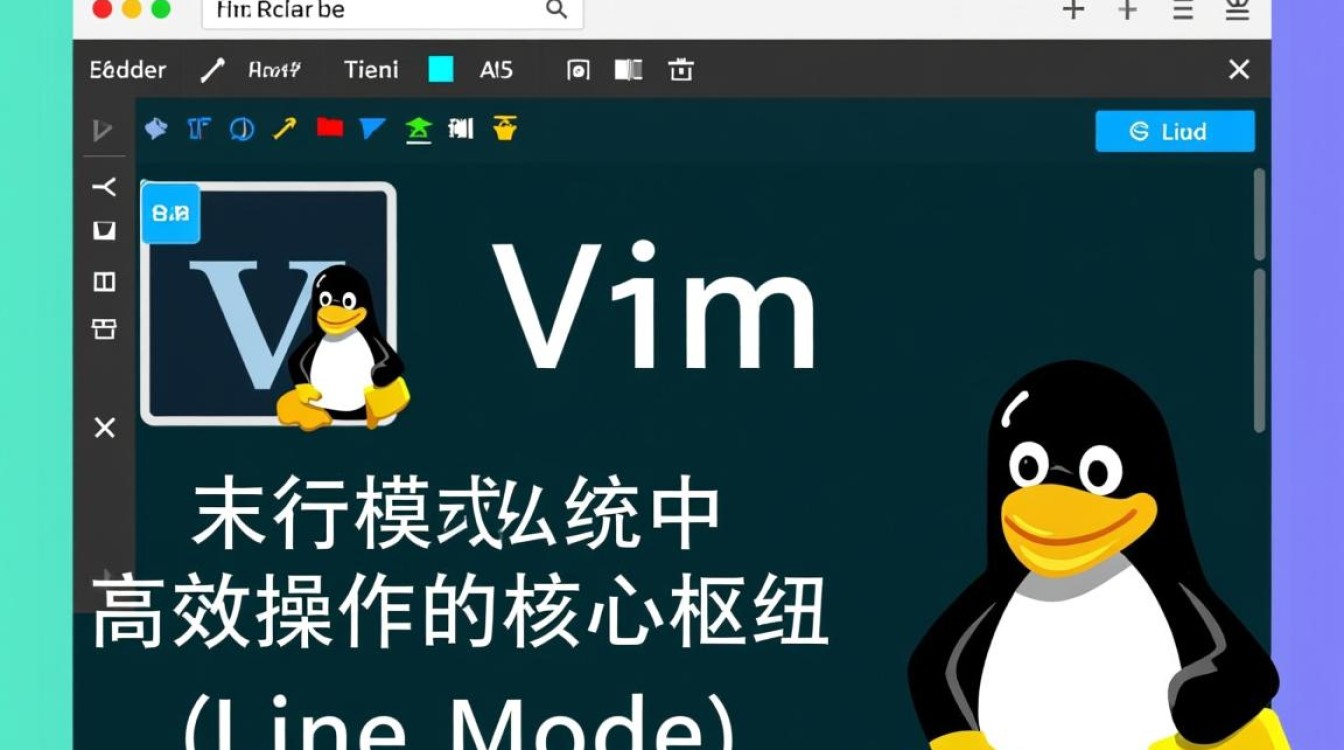Click the blue 8.2 badge on the Vim thumbnail

(x=170, y=212)
